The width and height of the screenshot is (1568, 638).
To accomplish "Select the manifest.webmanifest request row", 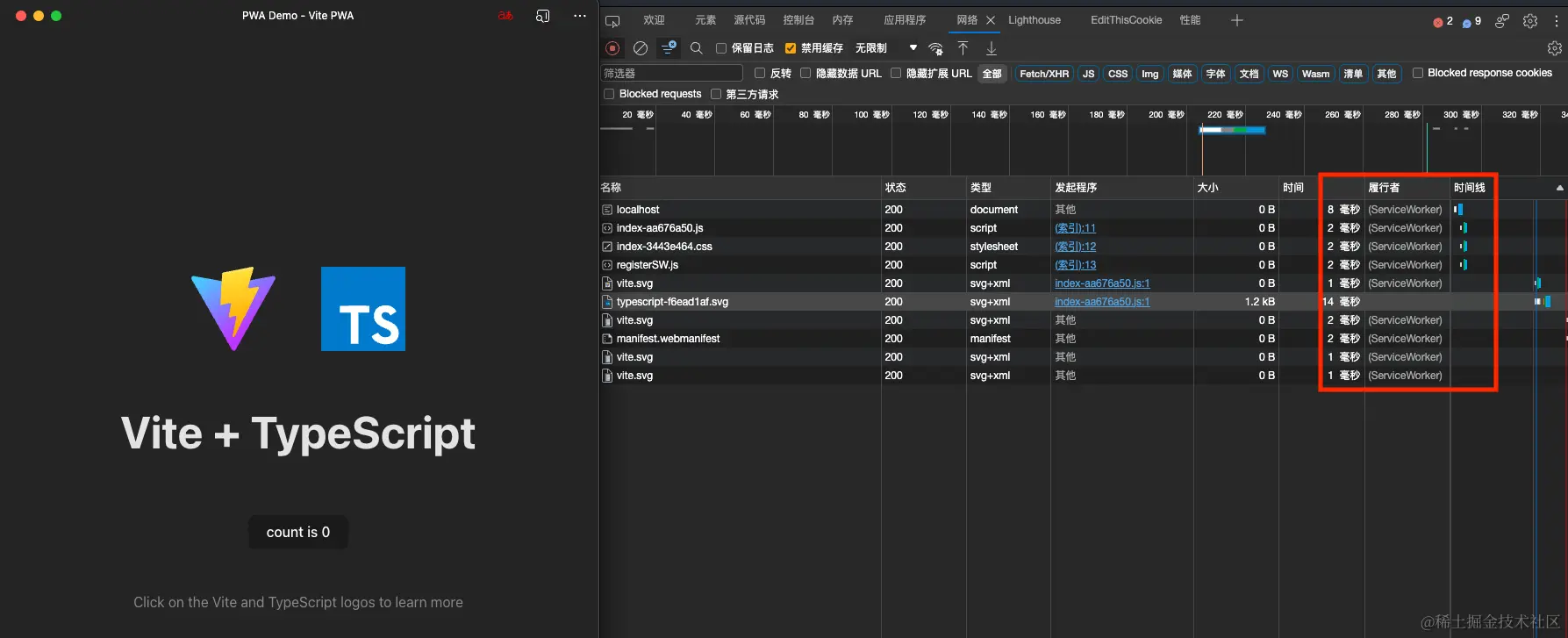I will pos(1083,339).
